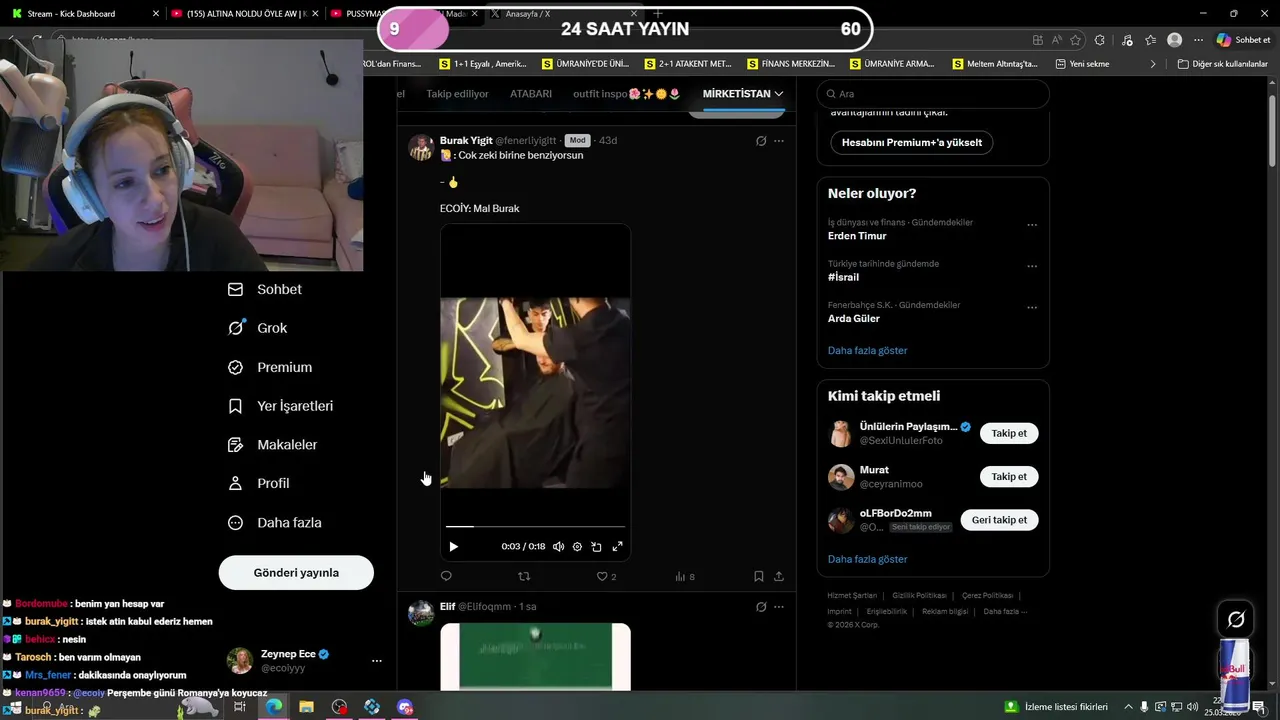The image size is (1280, 720).
Task: Open Sohbet in the X sidebar
Action: tap(265, 289)
